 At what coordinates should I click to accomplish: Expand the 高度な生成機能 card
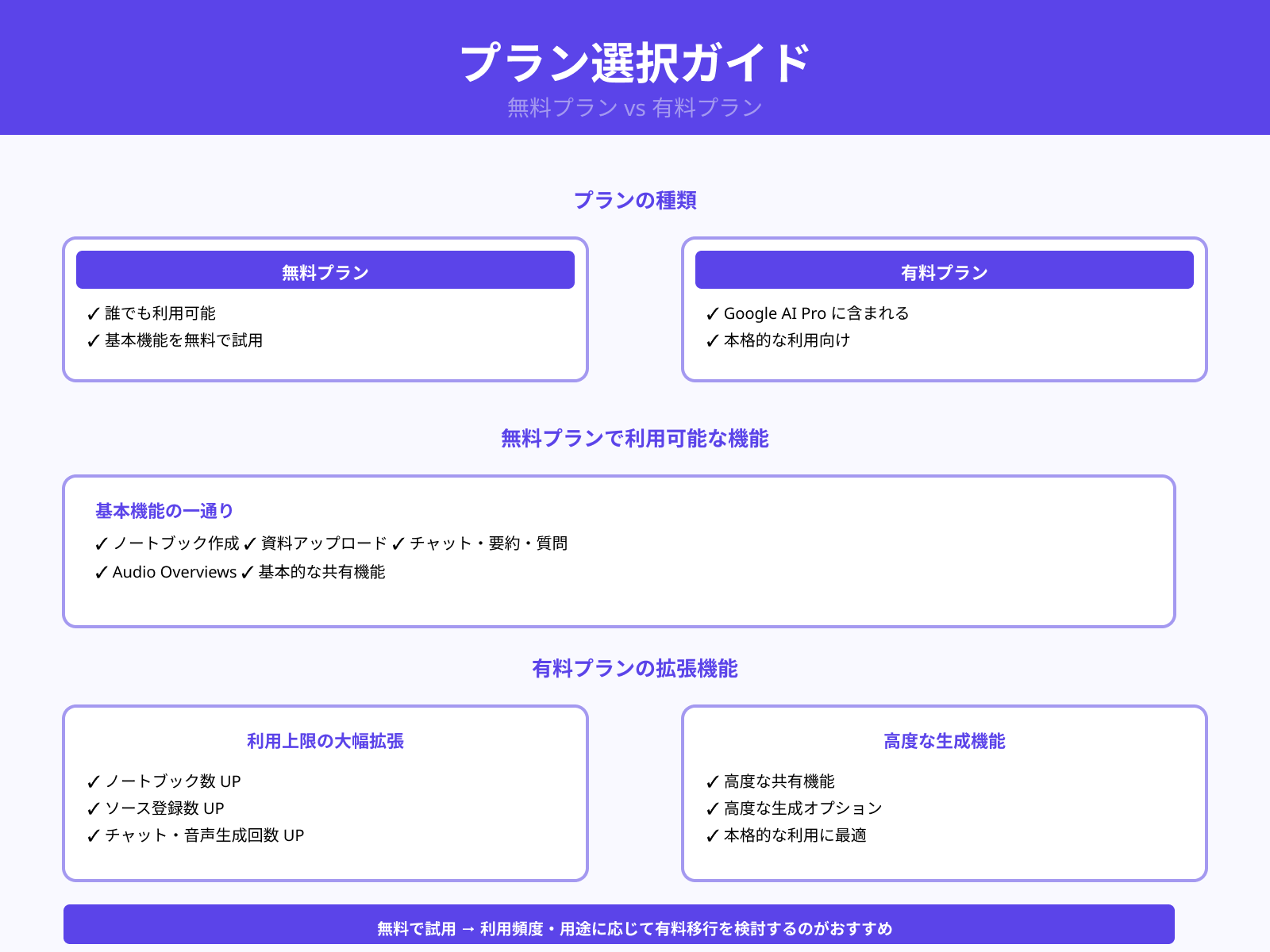pos(945,742)
